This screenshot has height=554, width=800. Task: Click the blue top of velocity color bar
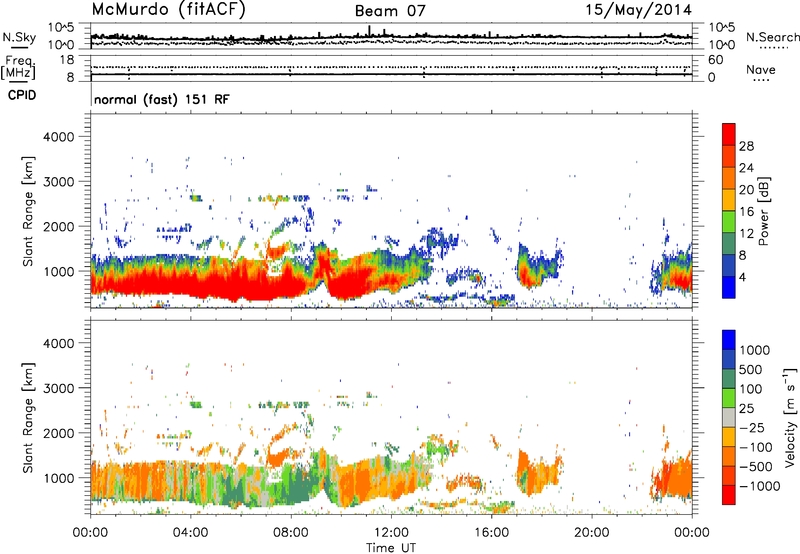tap(729, 340)
